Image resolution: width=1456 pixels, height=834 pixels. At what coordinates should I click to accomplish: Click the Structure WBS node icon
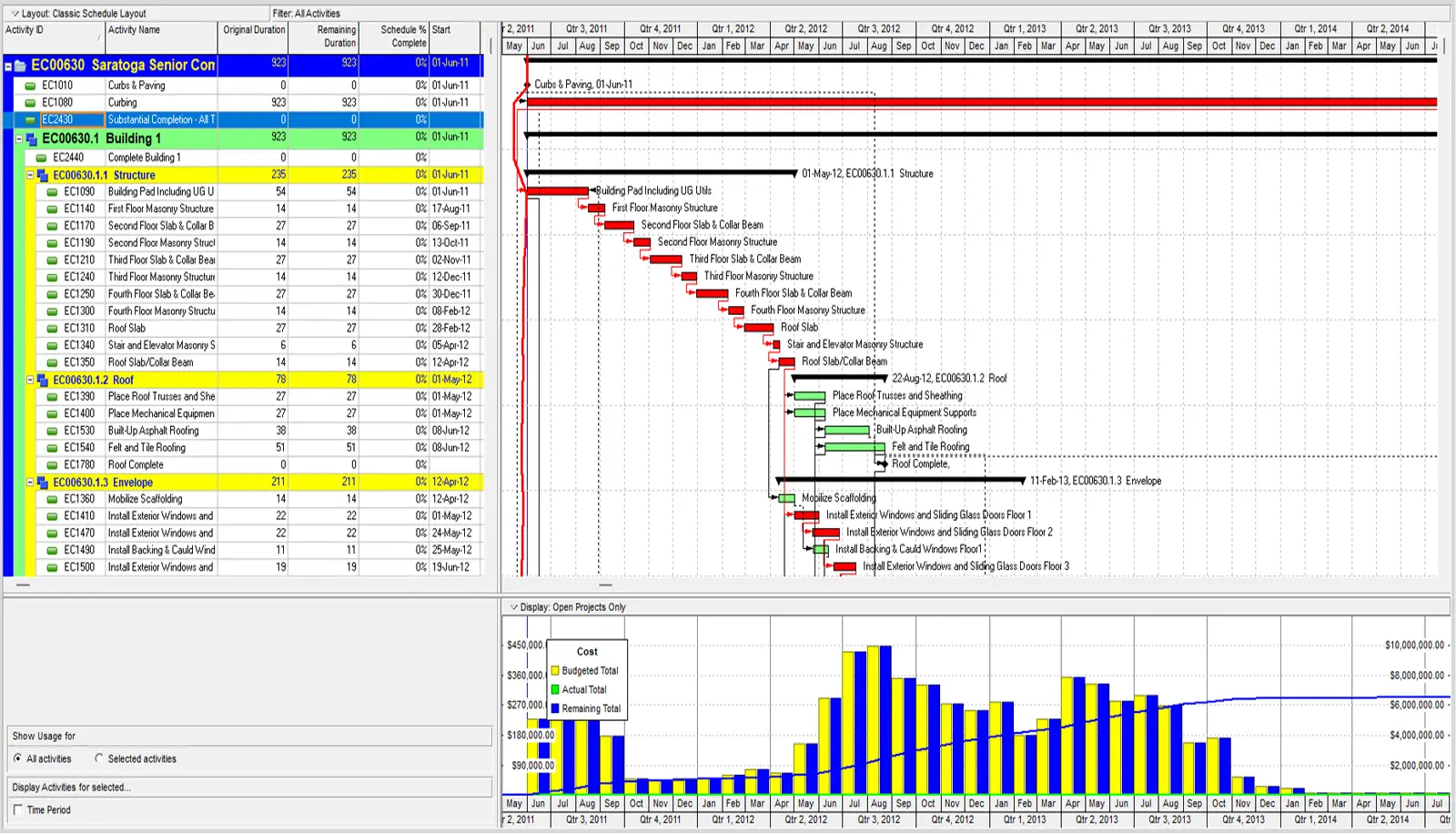point(42,176)
